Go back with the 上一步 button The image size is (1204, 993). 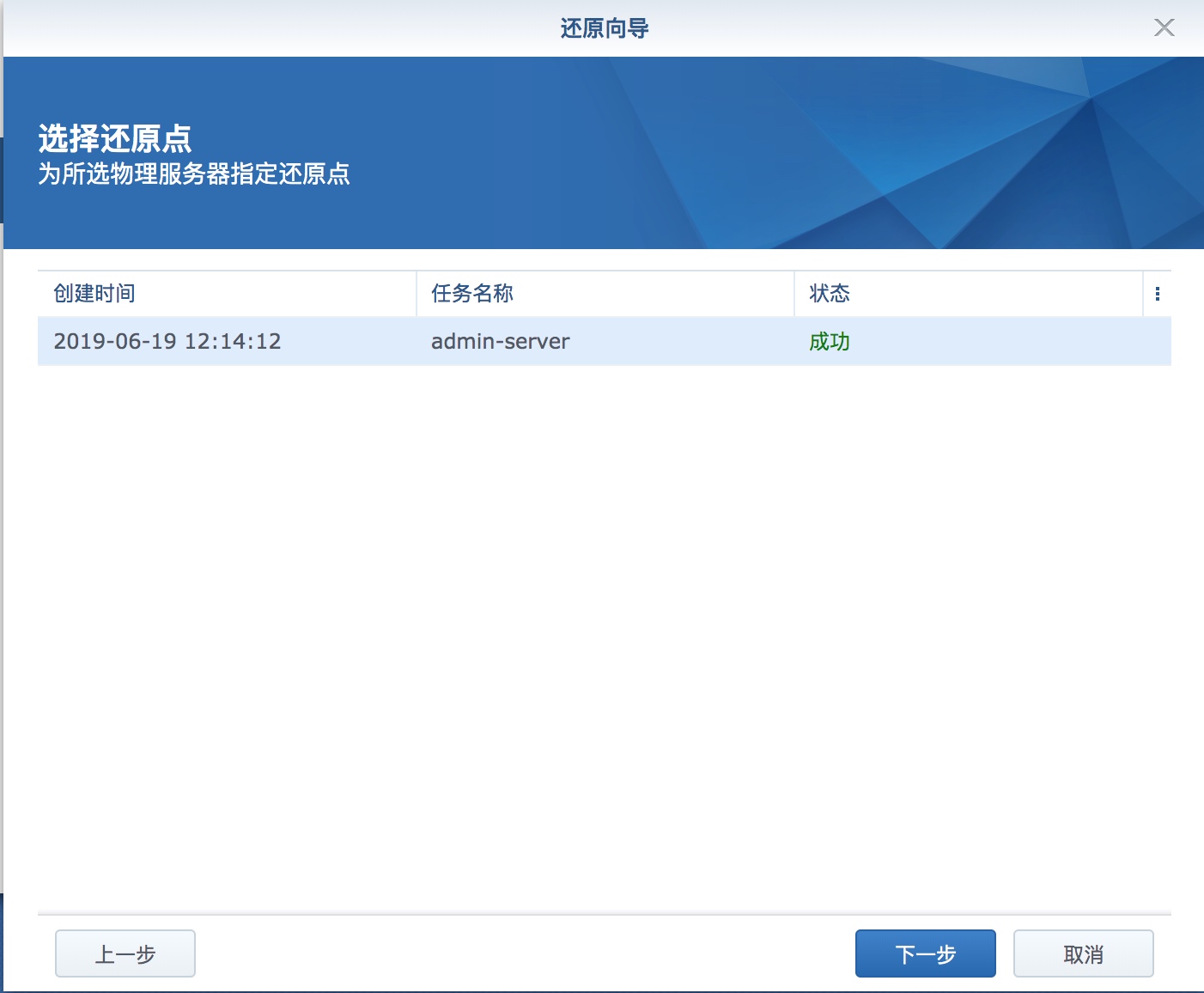coord(125,953)
